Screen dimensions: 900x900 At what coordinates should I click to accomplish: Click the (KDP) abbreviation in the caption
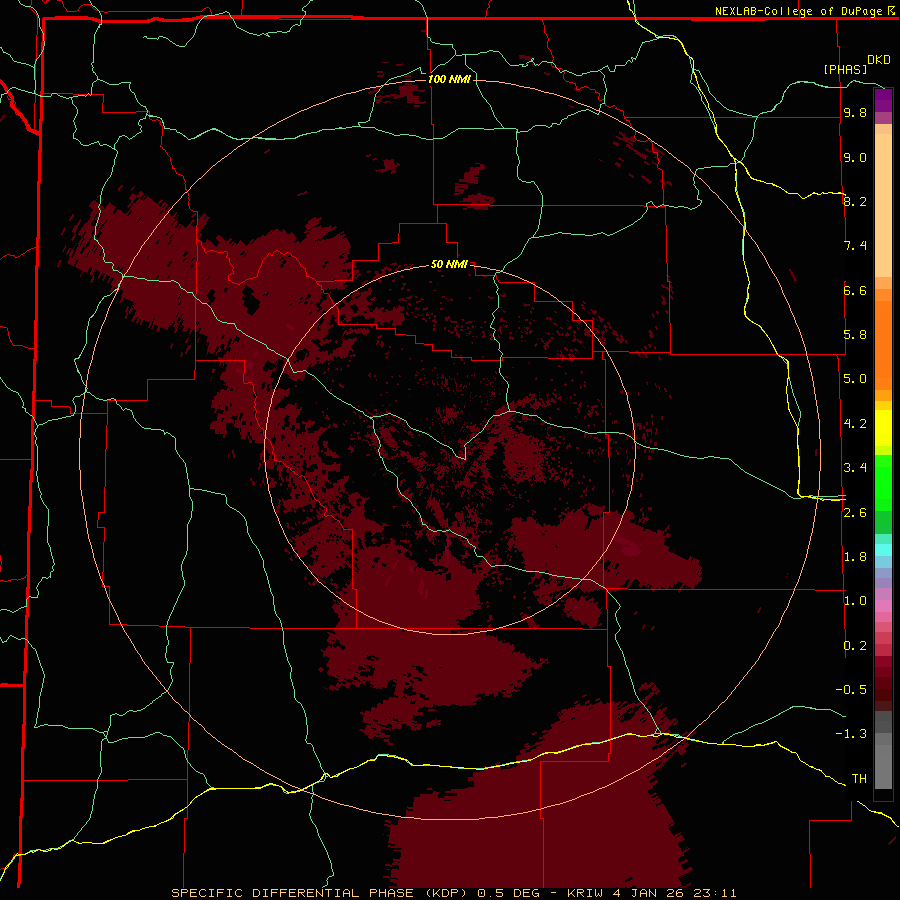click(x=446, y=893)
